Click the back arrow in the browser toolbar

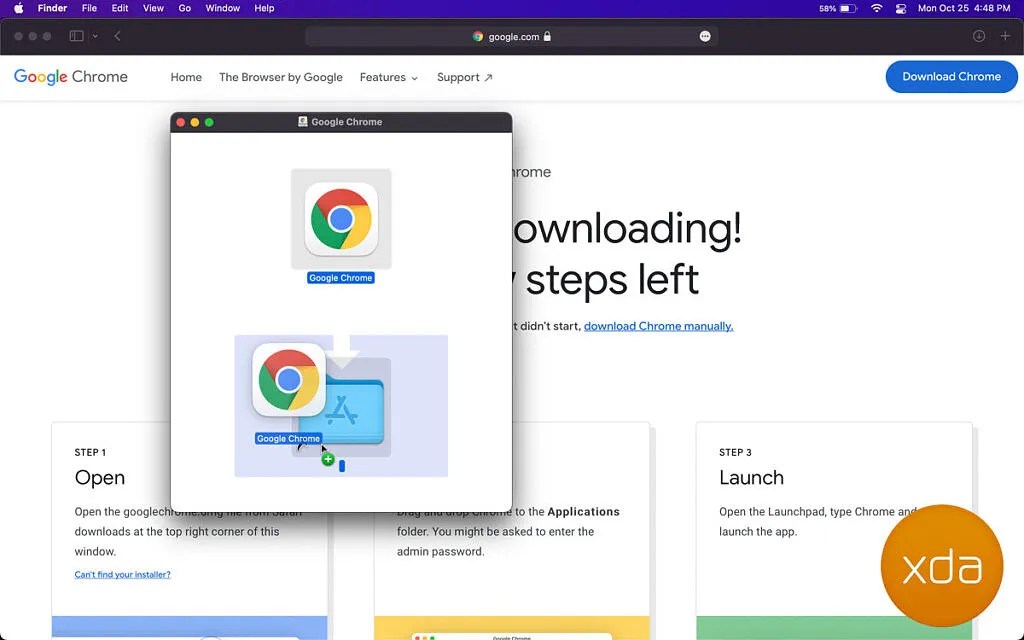(117, 36)
